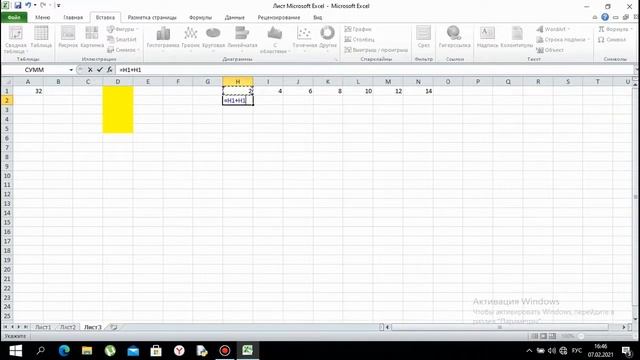
Task: Open File Explorer from the taskbar
Action: tap(87, 351)
